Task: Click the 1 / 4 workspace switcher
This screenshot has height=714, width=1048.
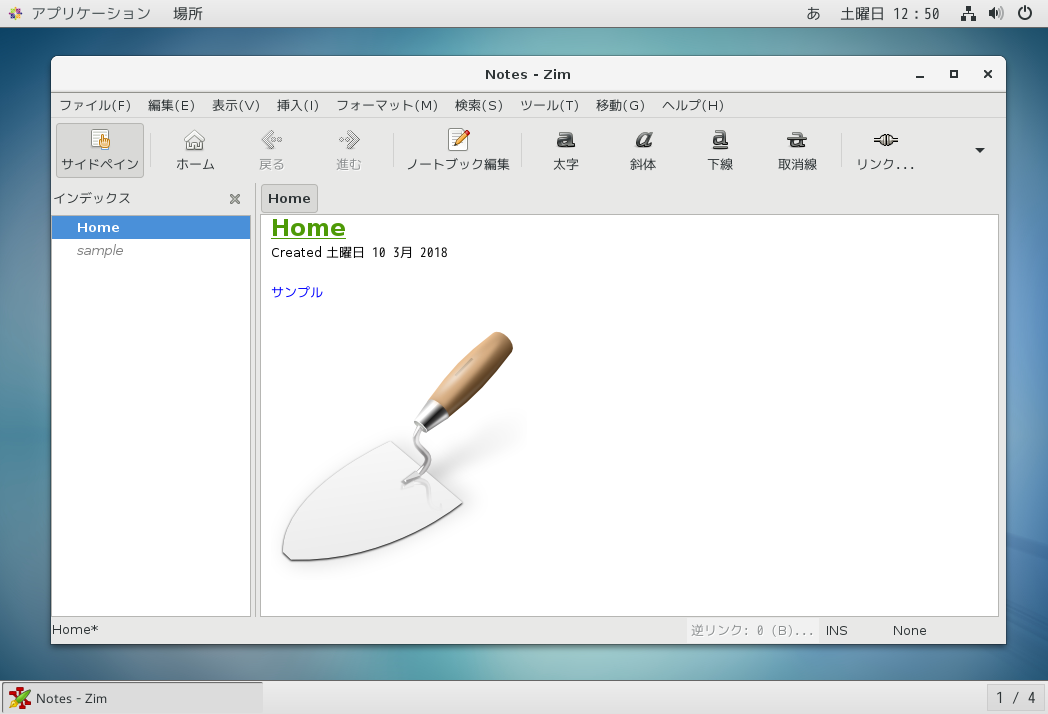Action: (1015, 698)
